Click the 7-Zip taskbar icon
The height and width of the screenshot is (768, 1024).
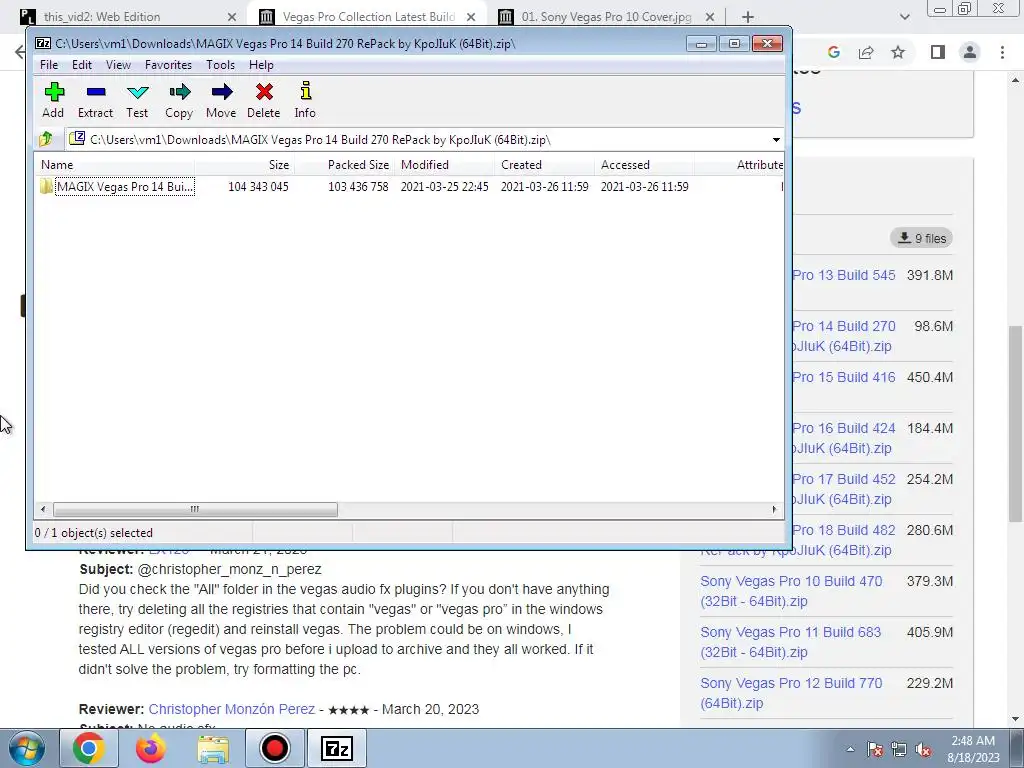pyautogui.click(x=337, y=748)
